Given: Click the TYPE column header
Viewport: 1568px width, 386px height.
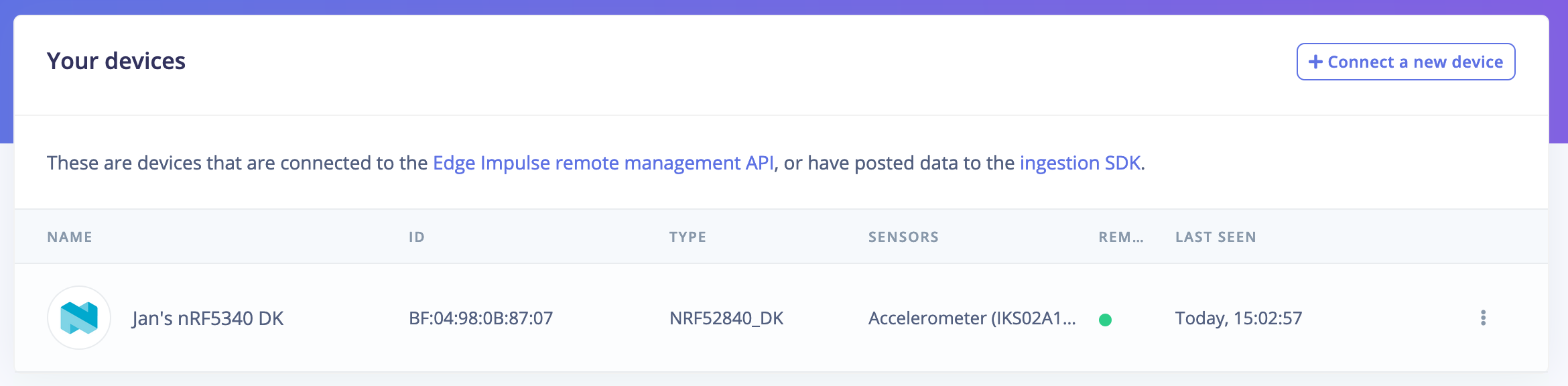Looking at the screenshot, I should coord(688,237).
